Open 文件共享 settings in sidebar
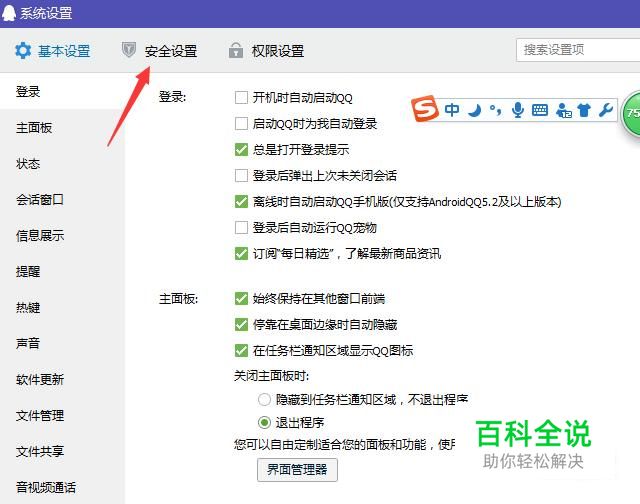640x504 pixels. click(40, 451)
